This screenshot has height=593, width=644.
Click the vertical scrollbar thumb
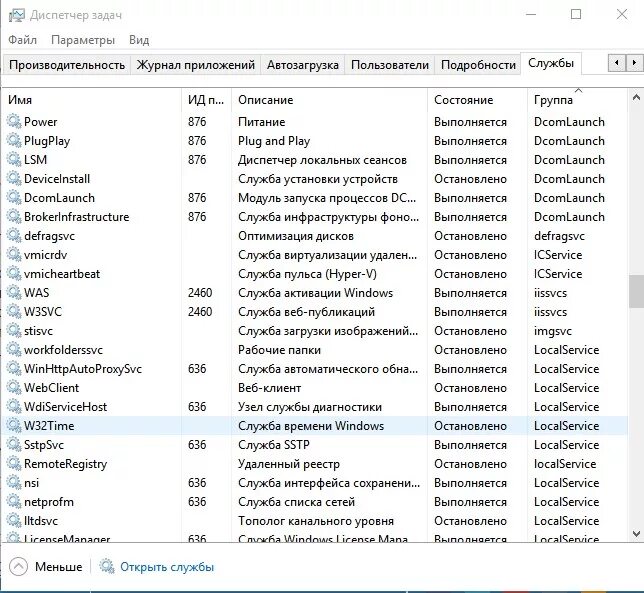(636, 291)
